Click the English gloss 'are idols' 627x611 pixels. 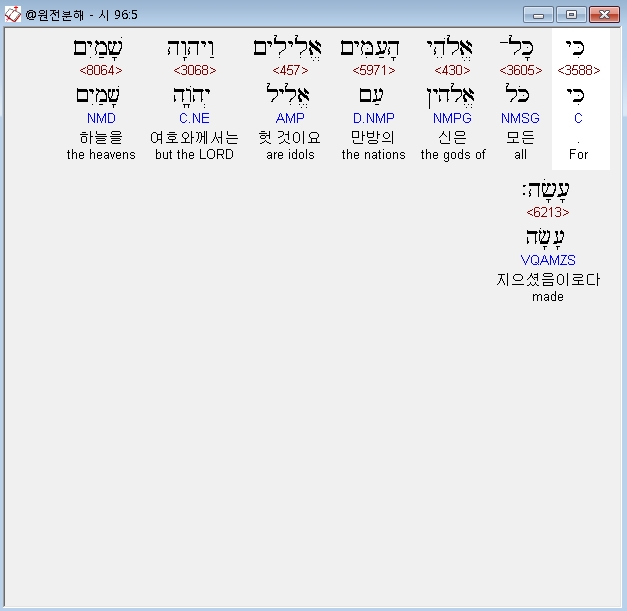[x=290, y=155]
